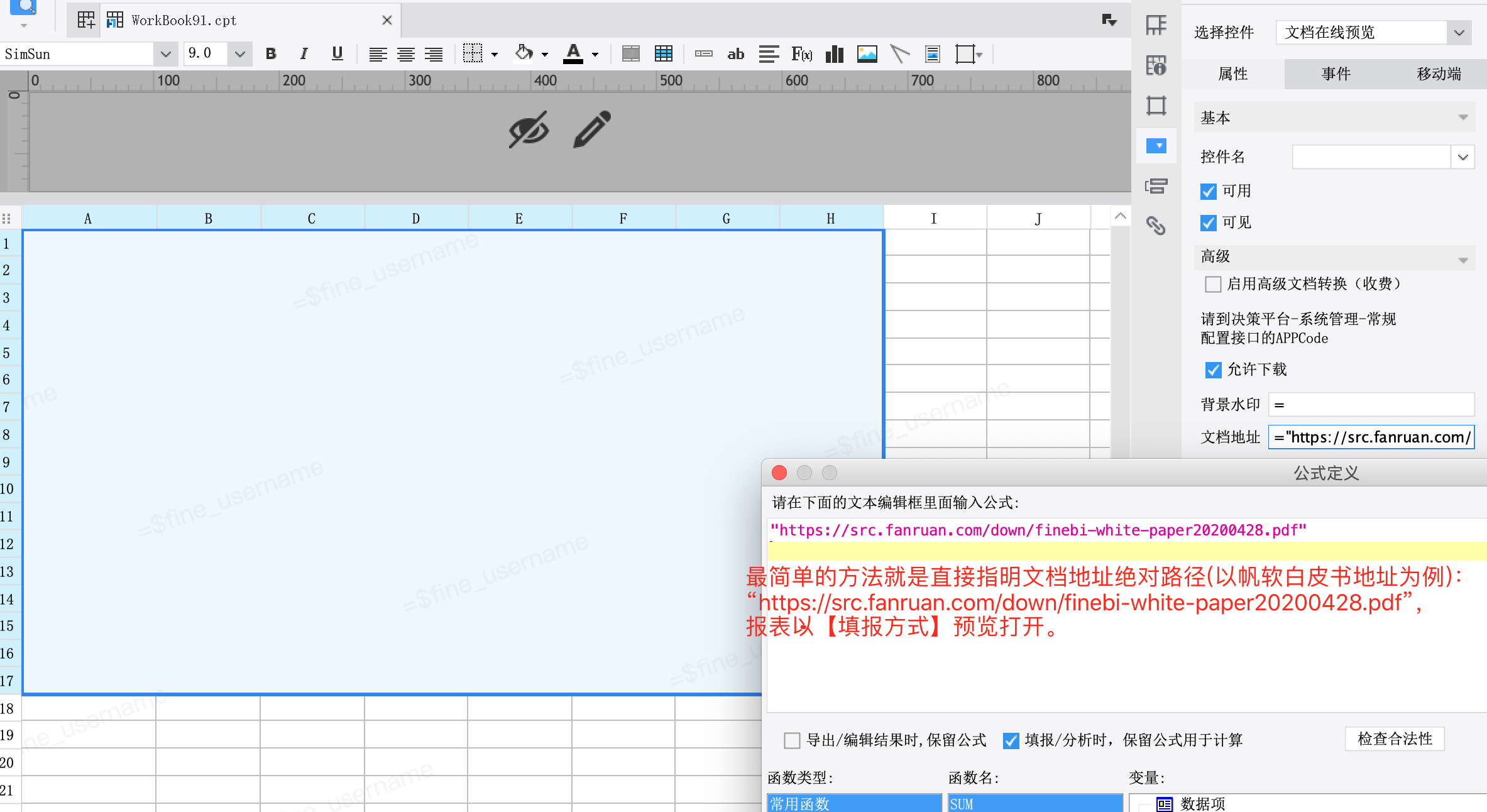Viewport: 1487px width, 812px height.
Task: Align cell text right
Action: 434,54
